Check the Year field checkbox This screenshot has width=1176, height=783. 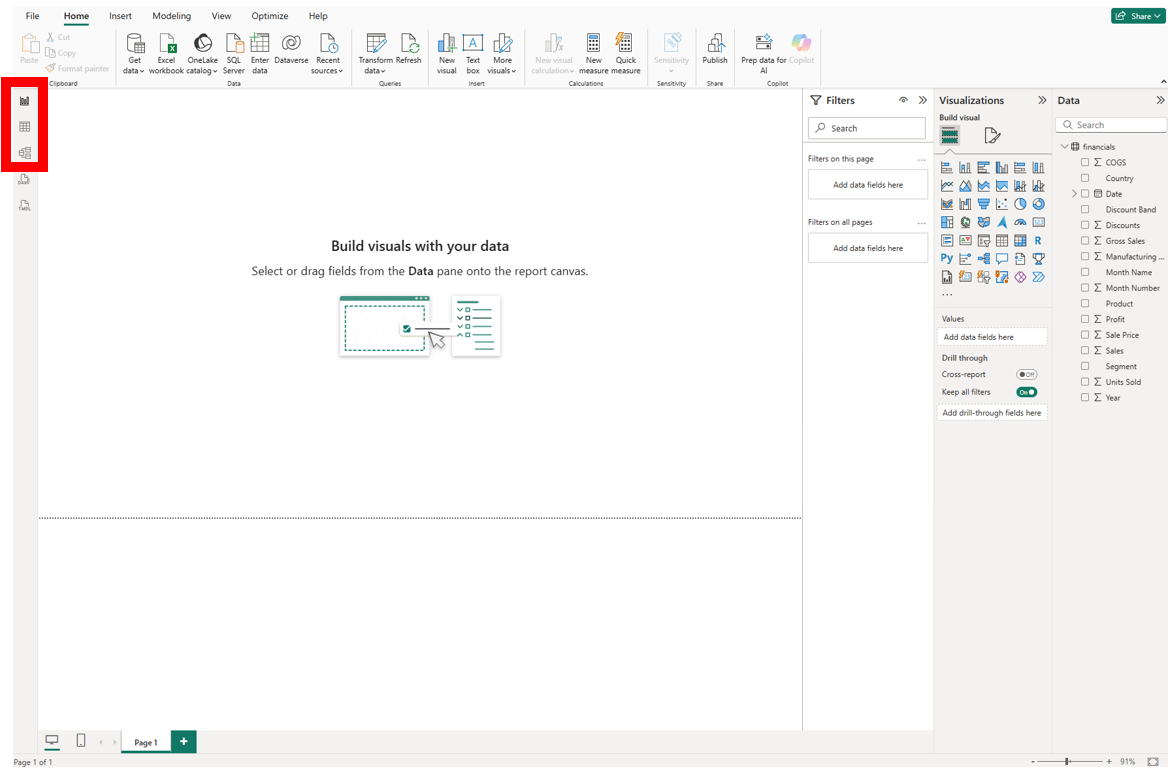click(1084, 398)
